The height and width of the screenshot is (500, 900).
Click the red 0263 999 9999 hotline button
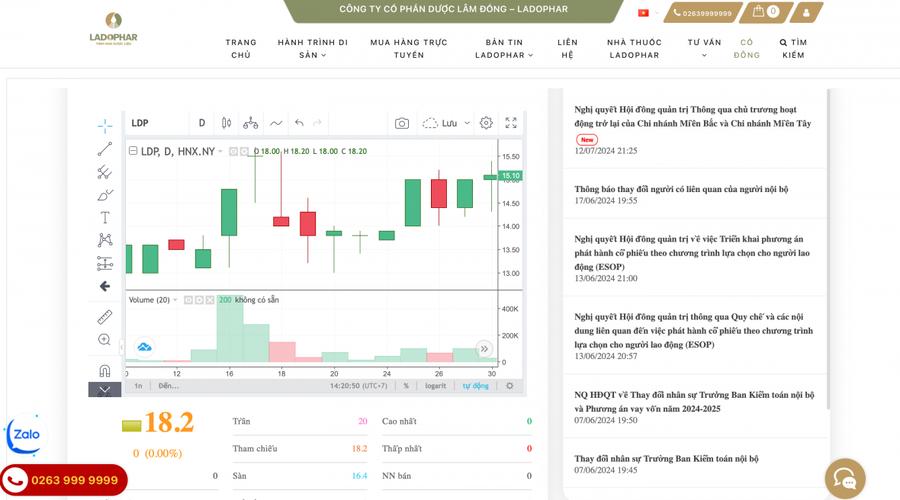coord(63,480)
